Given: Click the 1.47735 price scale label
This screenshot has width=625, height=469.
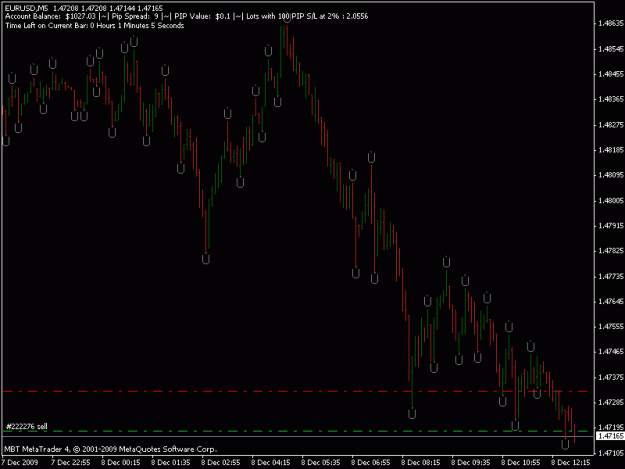Looking at the screenshot, I should pos(611,277).
